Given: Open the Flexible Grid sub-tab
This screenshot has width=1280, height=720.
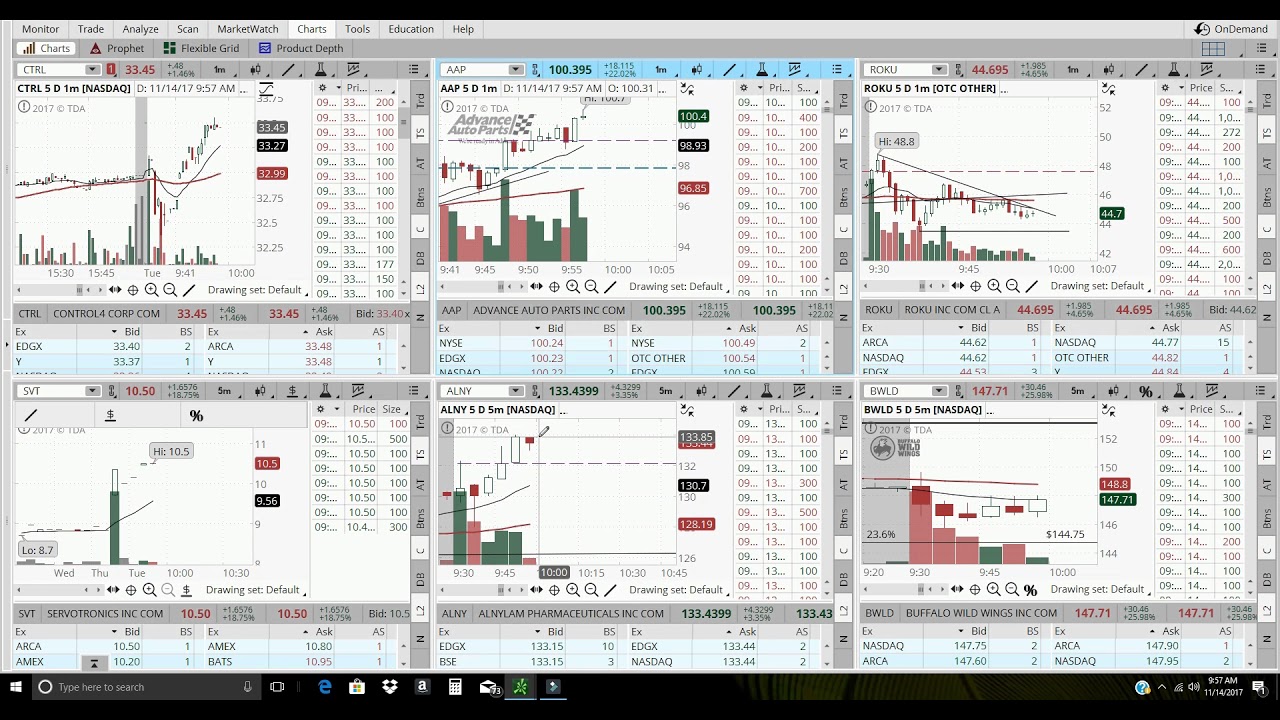Looking at the screenshot, I should click(201, 48).
